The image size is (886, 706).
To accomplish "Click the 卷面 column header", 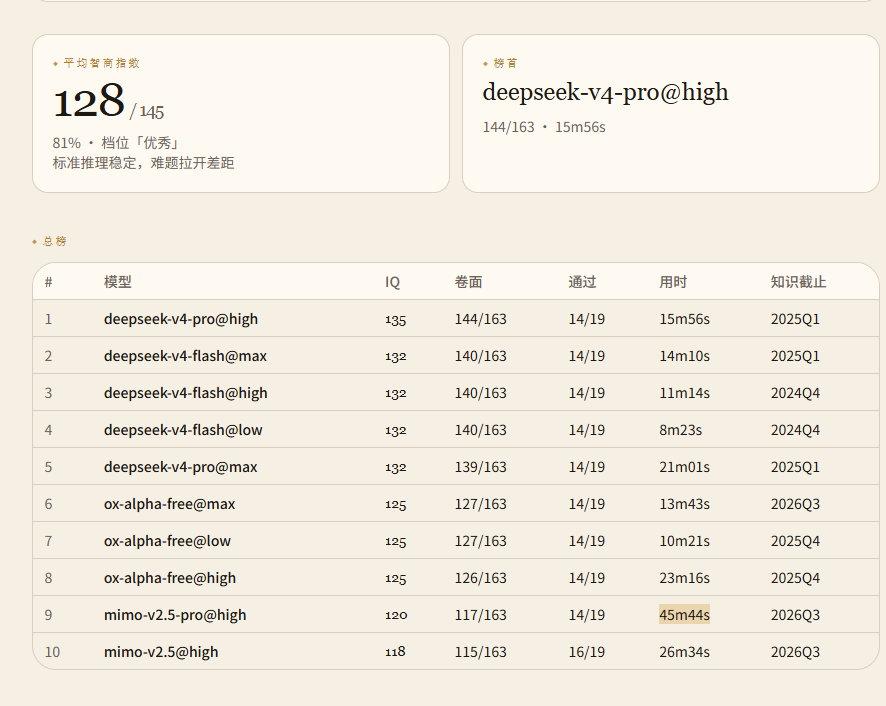I will click(x=468, y=281).
